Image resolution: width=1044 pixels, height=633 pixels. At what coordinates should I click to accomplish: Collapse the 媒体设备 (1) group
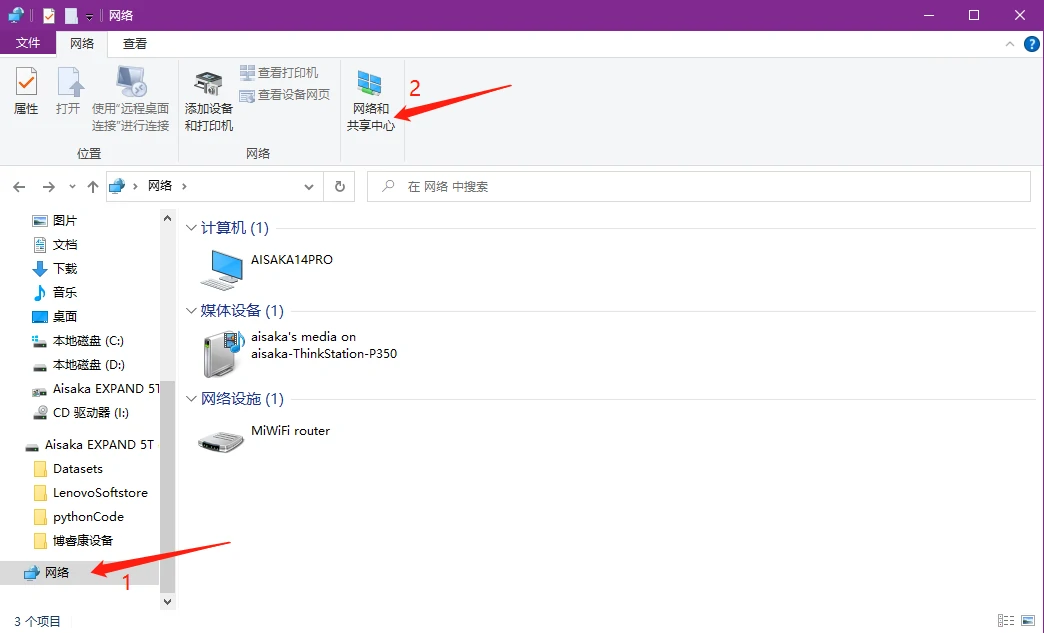(x=192, y=311)
